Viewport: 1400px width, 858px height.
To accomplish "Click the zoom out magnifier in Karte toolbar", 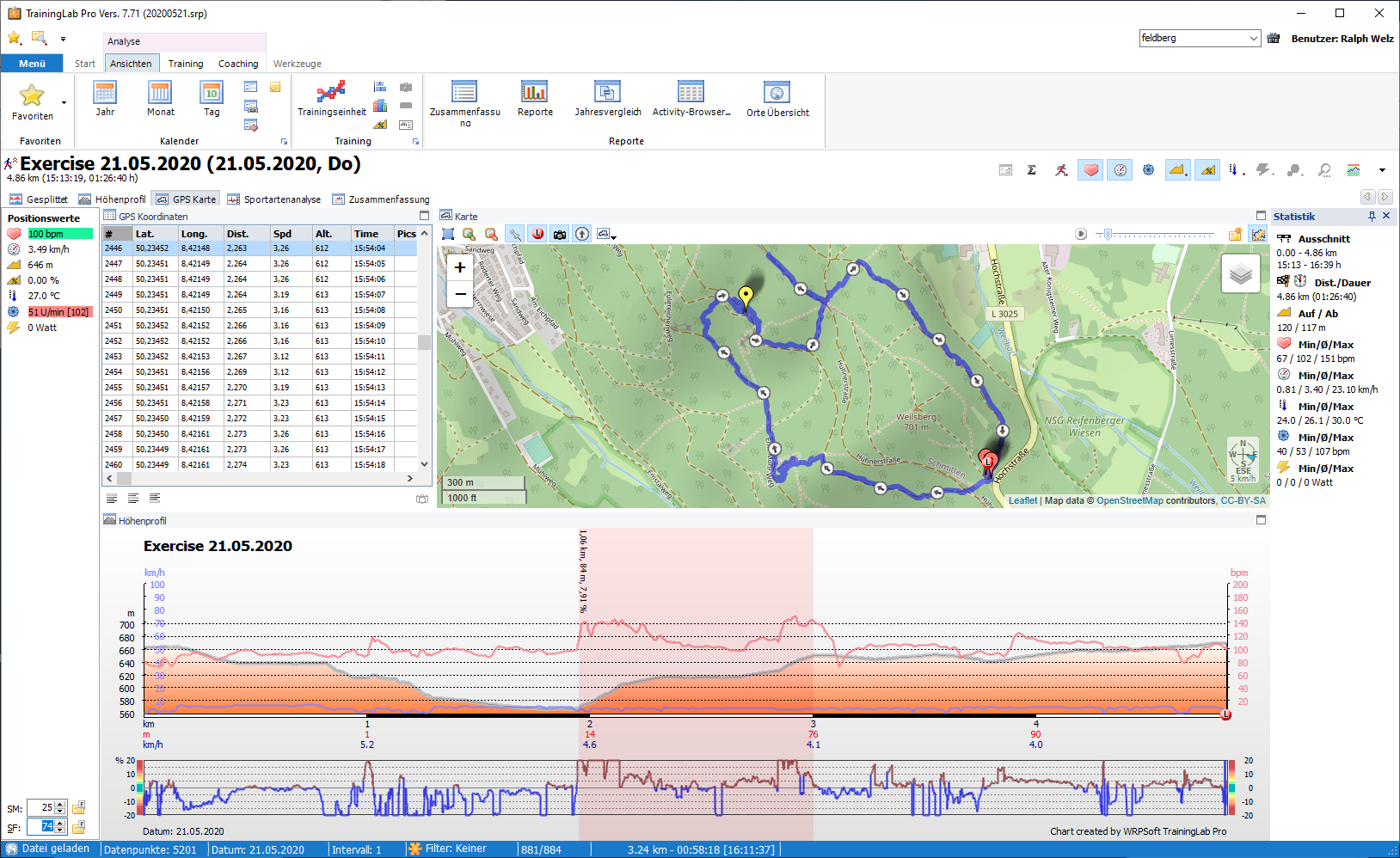I will click(x=491, y=234).
